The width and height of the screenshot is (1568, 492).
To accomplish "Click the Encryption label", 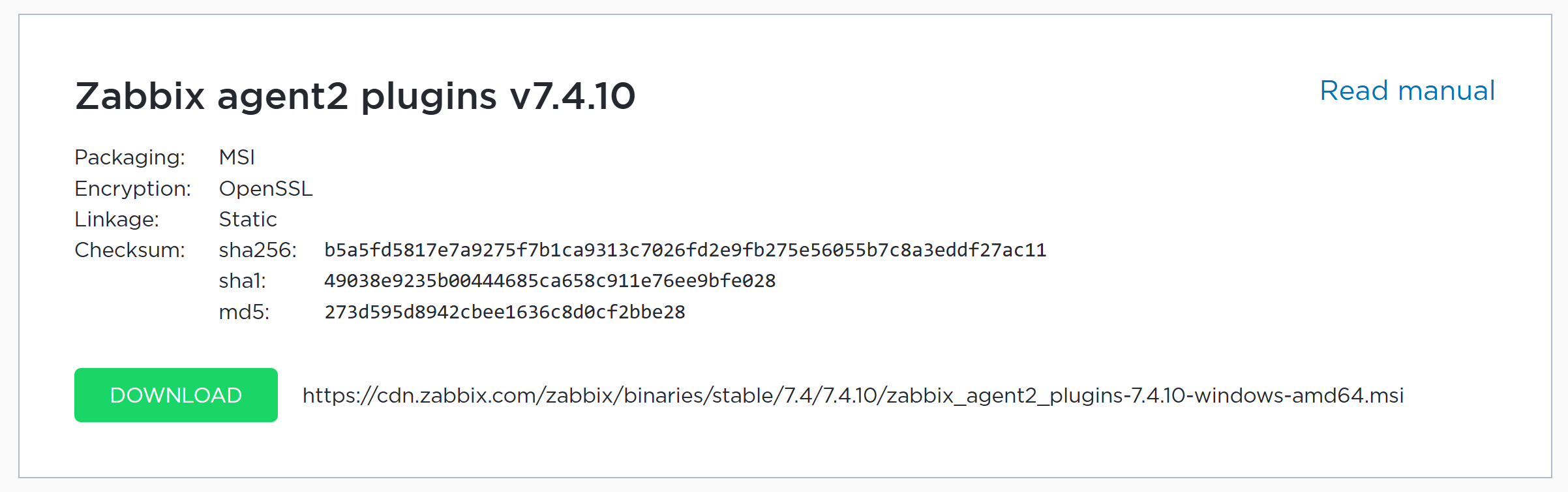I will (132, 189).
